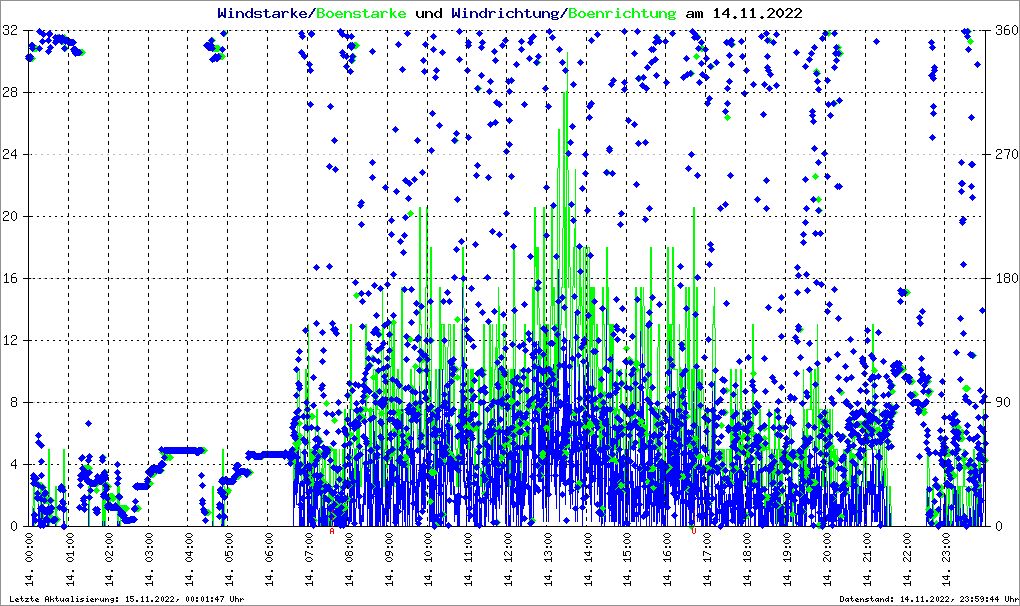This screenshot has height=606, width=1020.
Task: Click the green 'Boenrichtung' word in the title
Action: 623,14
